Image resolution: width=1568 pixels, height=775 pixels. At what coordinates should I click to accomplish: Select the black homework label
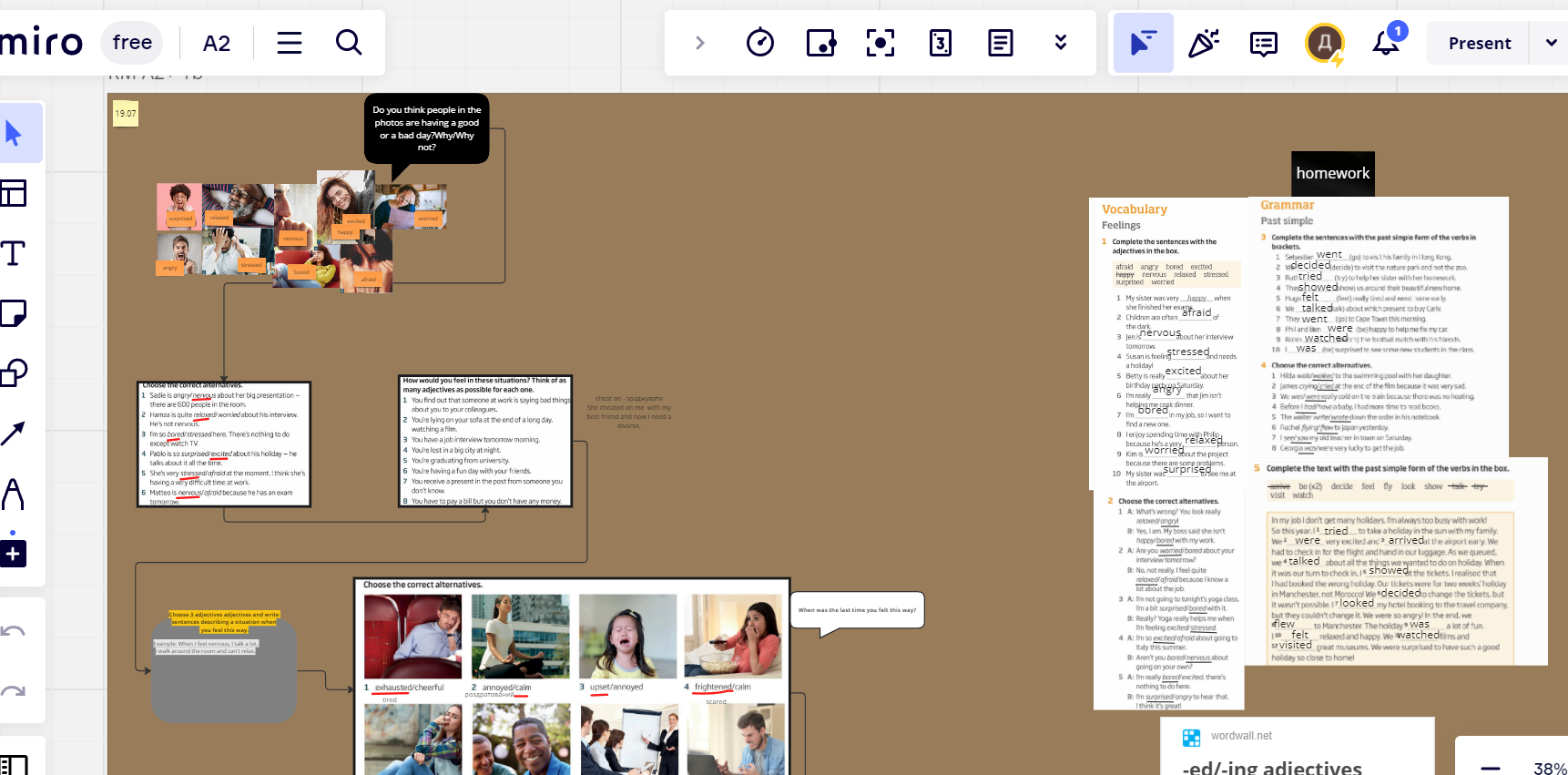point(1333,173)
